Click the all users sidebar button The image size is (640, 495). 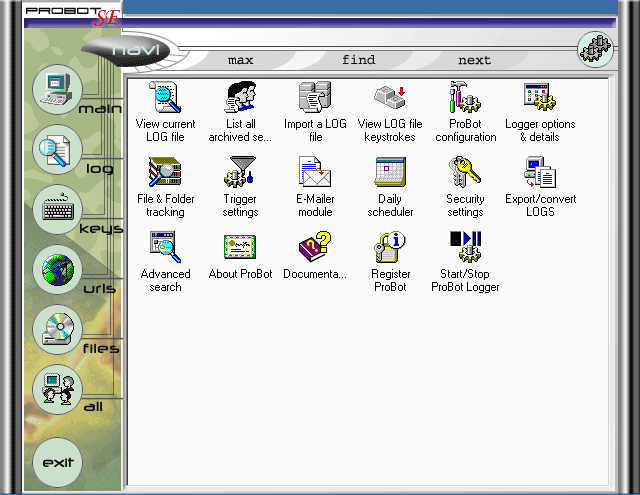[58, 389]
